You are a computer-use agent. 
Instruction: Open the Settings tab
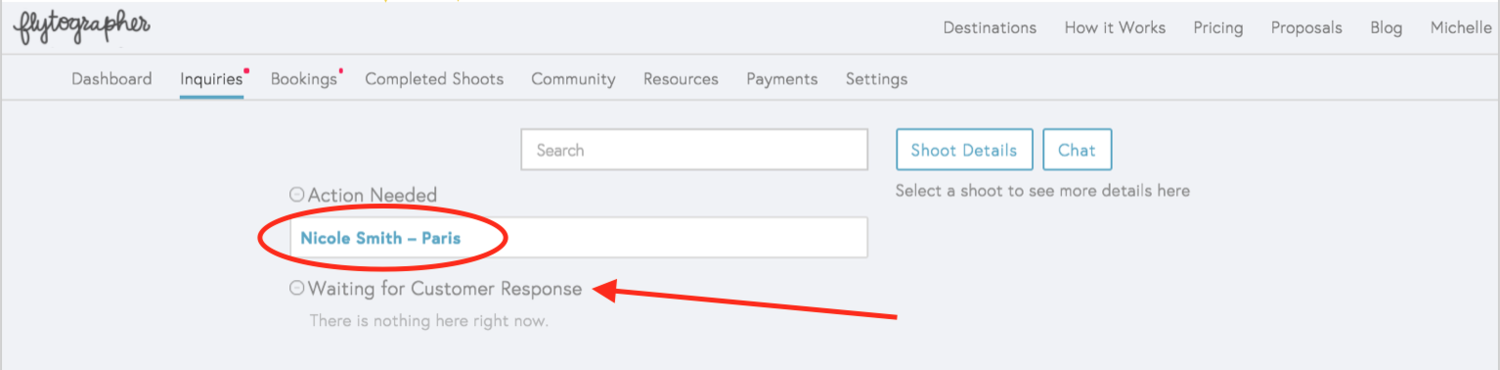(877, 79)
